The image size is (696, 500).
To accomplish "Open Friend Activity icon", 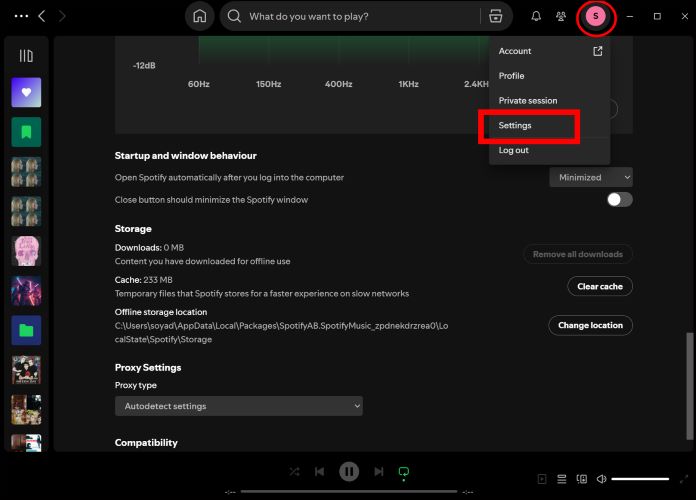I will coord(561,16).
